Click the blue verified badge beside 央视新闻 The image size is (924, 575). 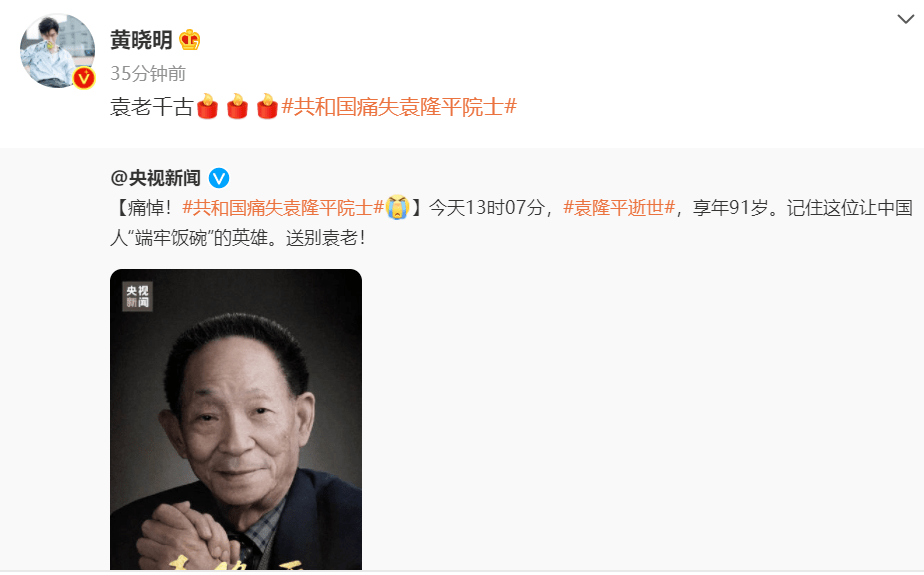[x=219, y=178]
